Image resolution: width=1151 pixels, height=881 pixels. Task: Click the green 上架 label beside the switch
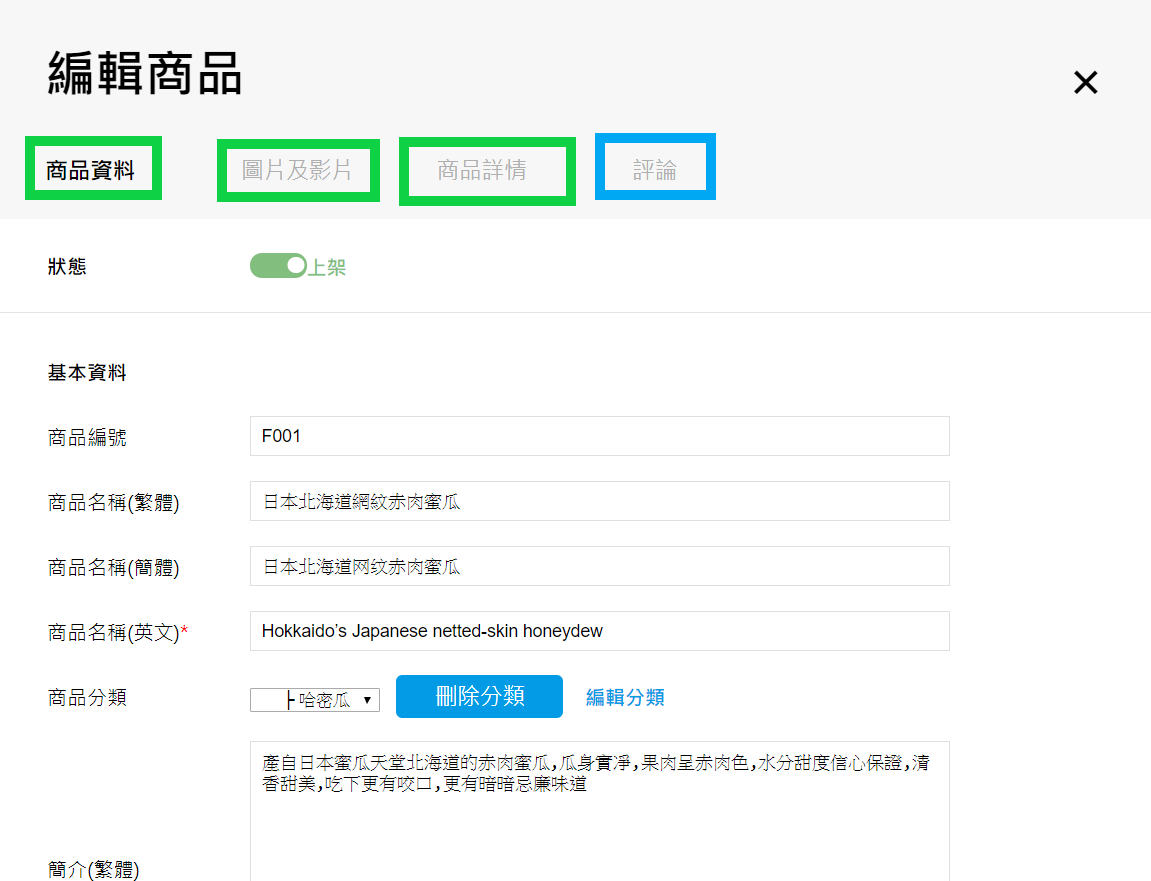coord(327,268)
